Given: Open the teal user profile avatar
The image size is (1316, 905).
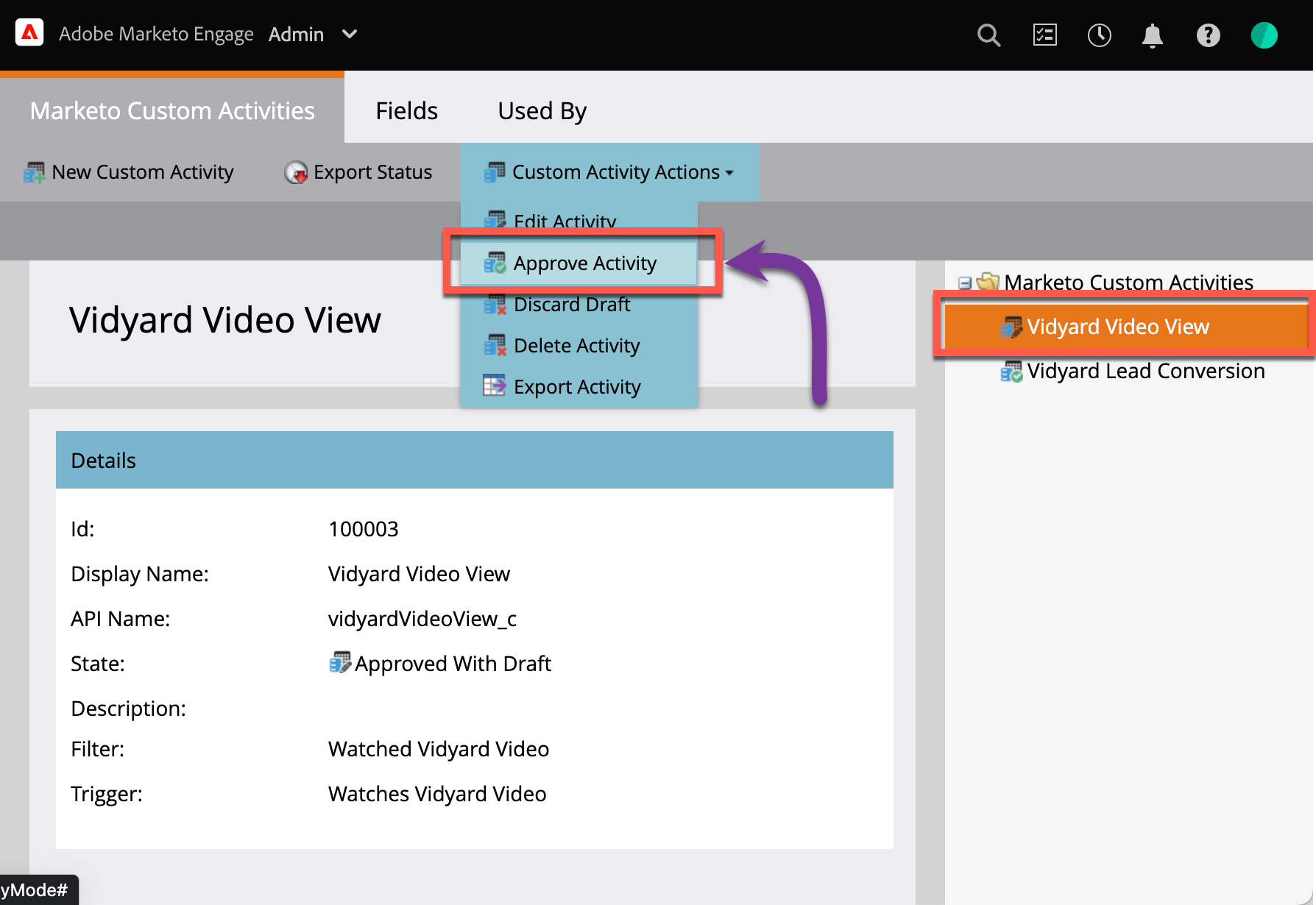Looking at the screenshot, I should tap(1264, 35).
